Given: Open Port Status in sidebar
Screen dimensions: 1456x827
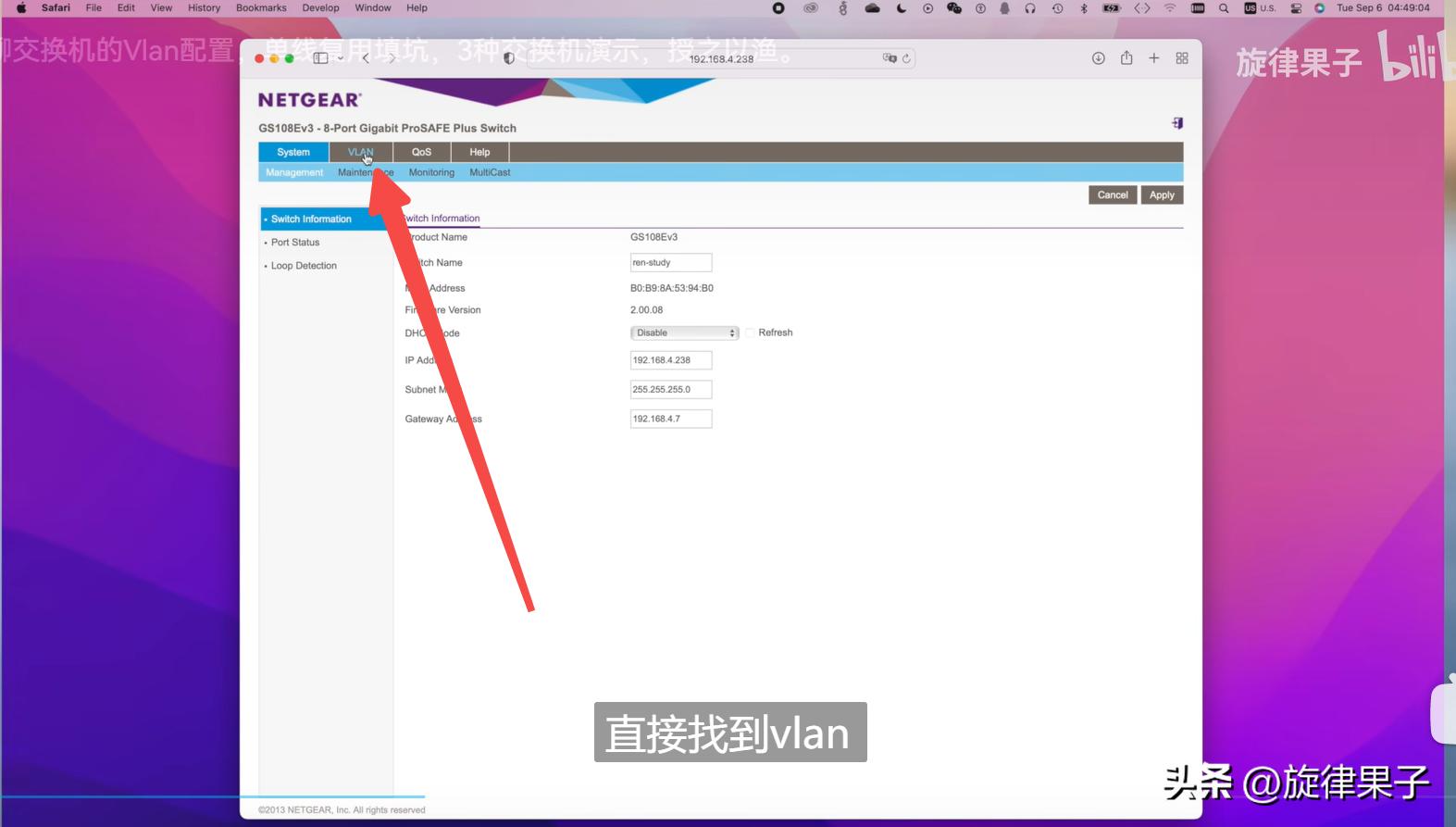Looking at the screenshot, I should (294, 243).
